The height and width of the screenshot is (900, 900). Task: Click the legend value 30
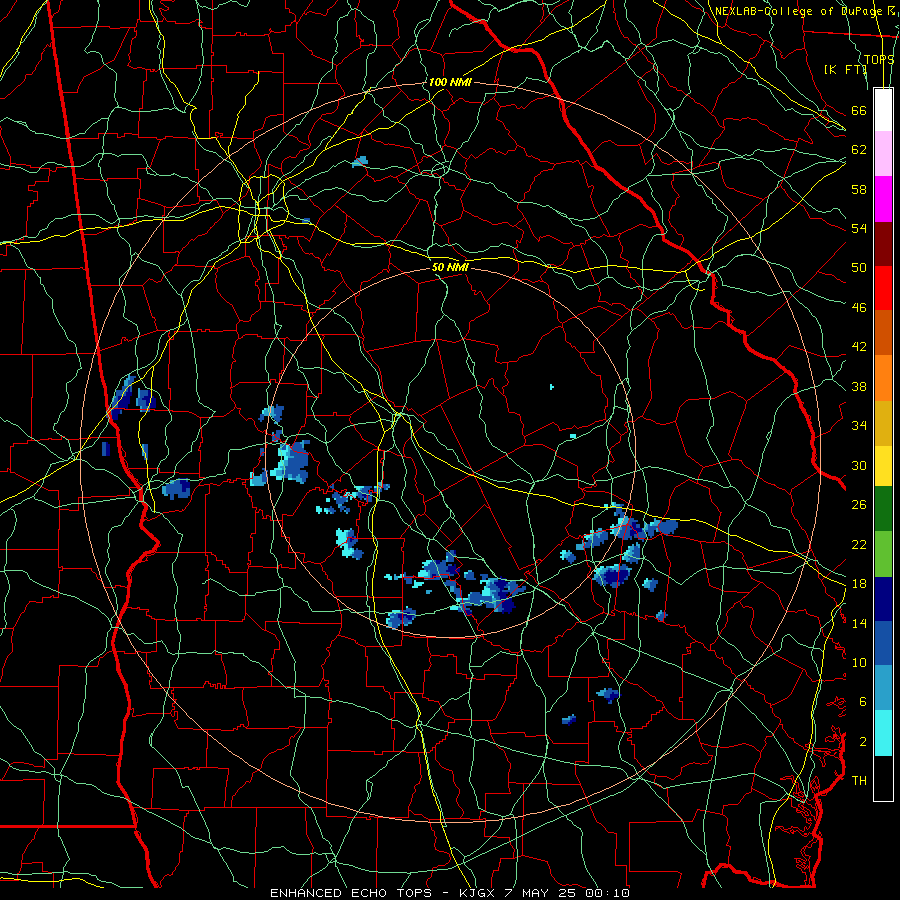point(859,465)
